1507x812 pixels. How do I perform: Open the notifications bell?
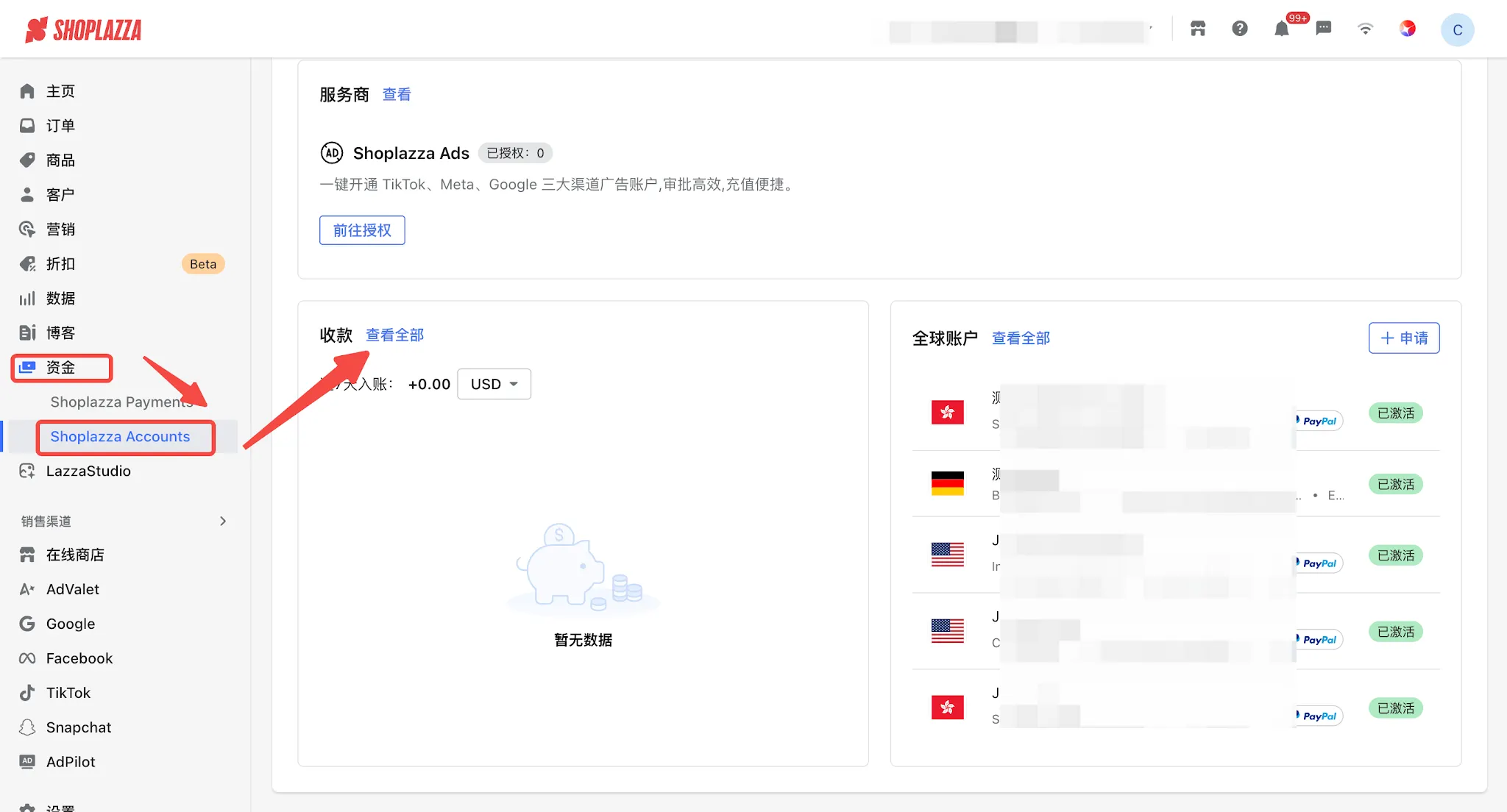coord(1282,29)
